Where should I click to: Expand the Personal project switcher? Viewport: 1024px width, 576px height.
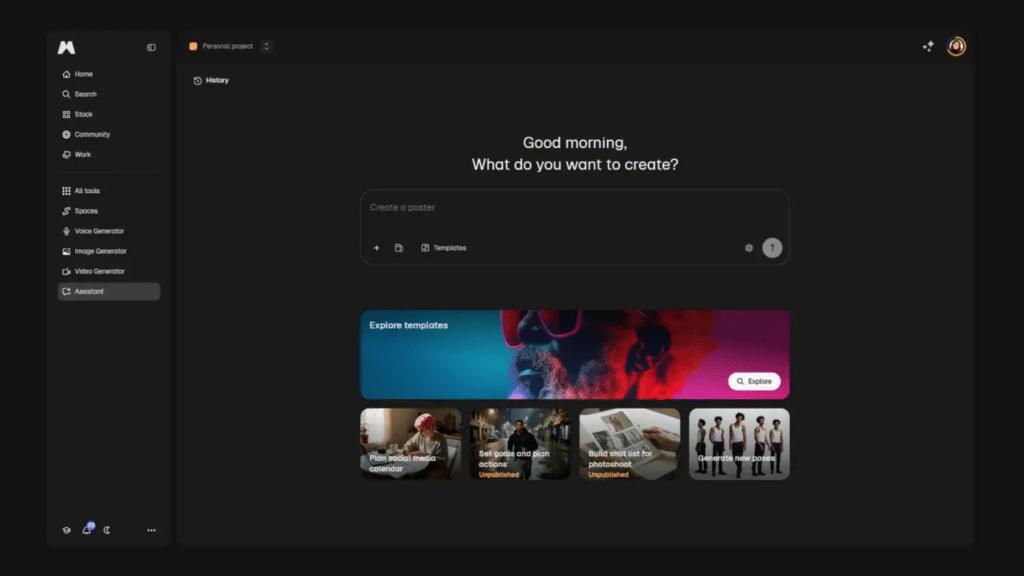click(265, 46)
